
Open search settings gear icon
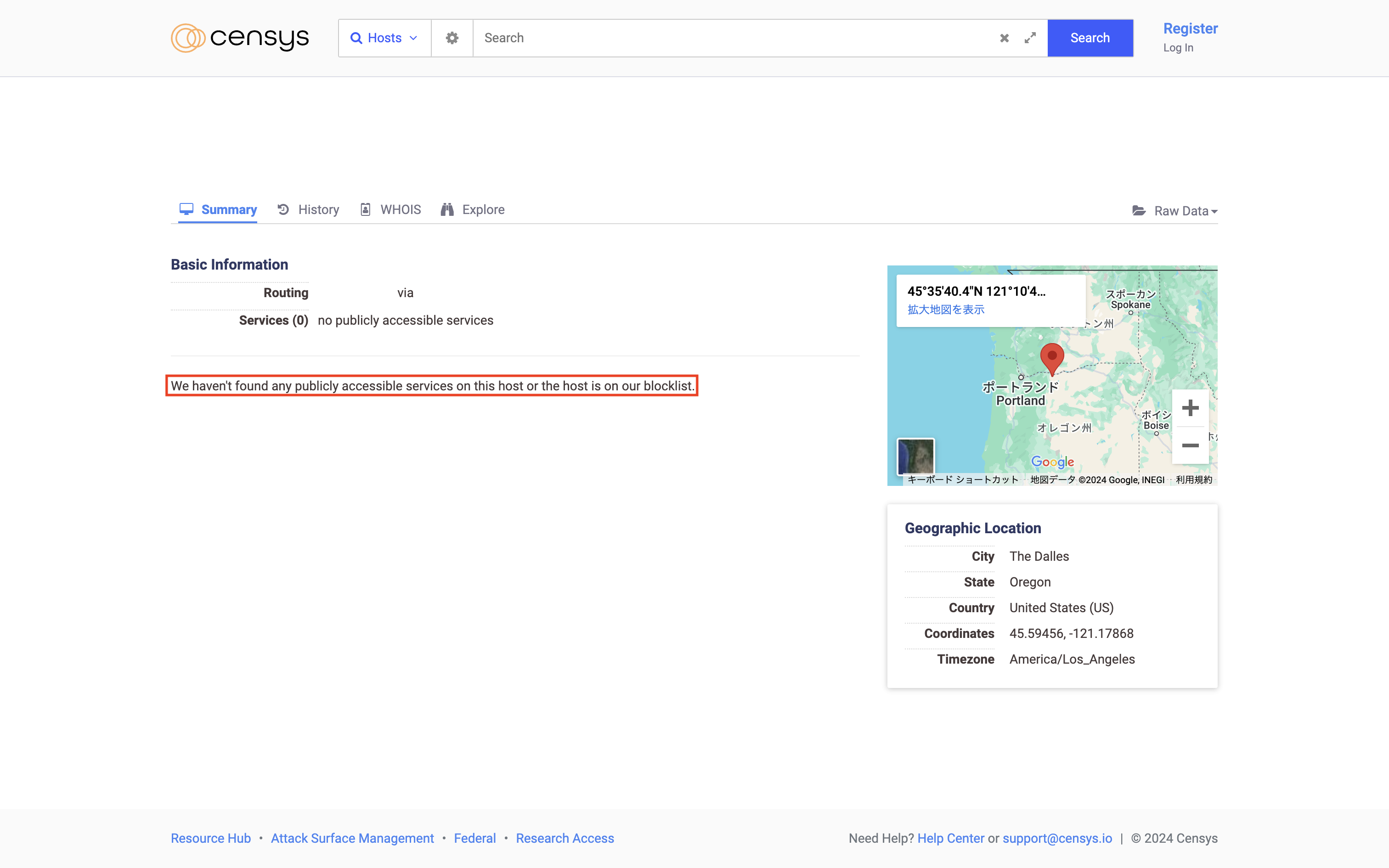pos(452,38)
